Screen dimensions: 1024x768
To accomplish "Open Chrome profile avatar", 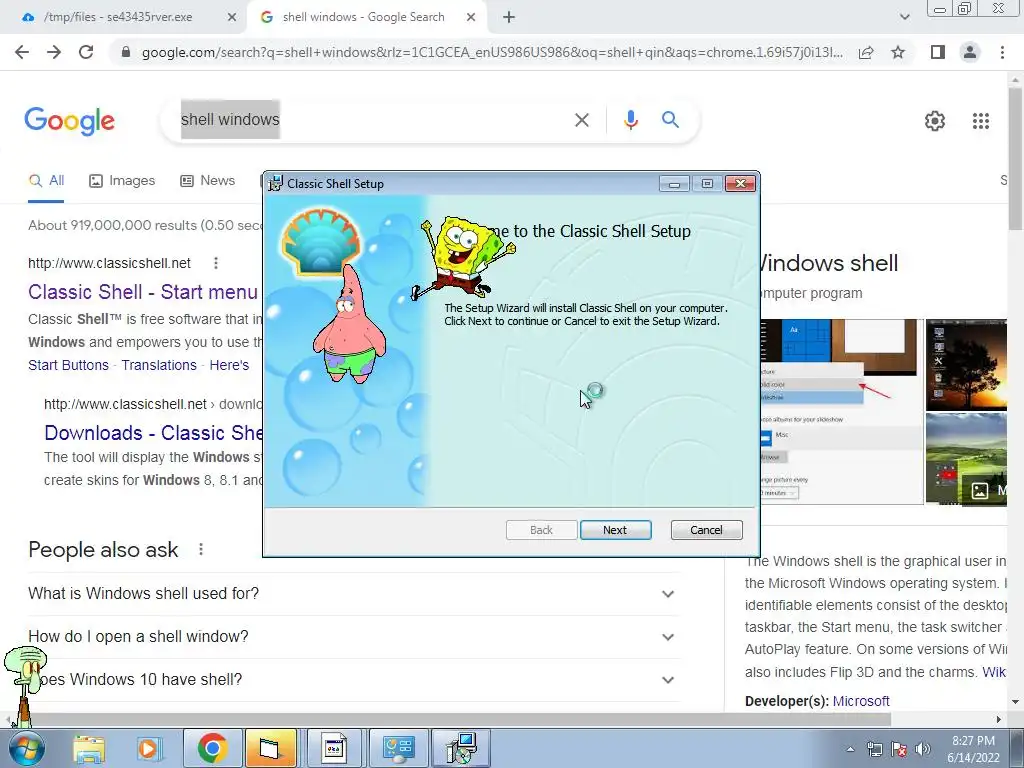I will 970,52.
